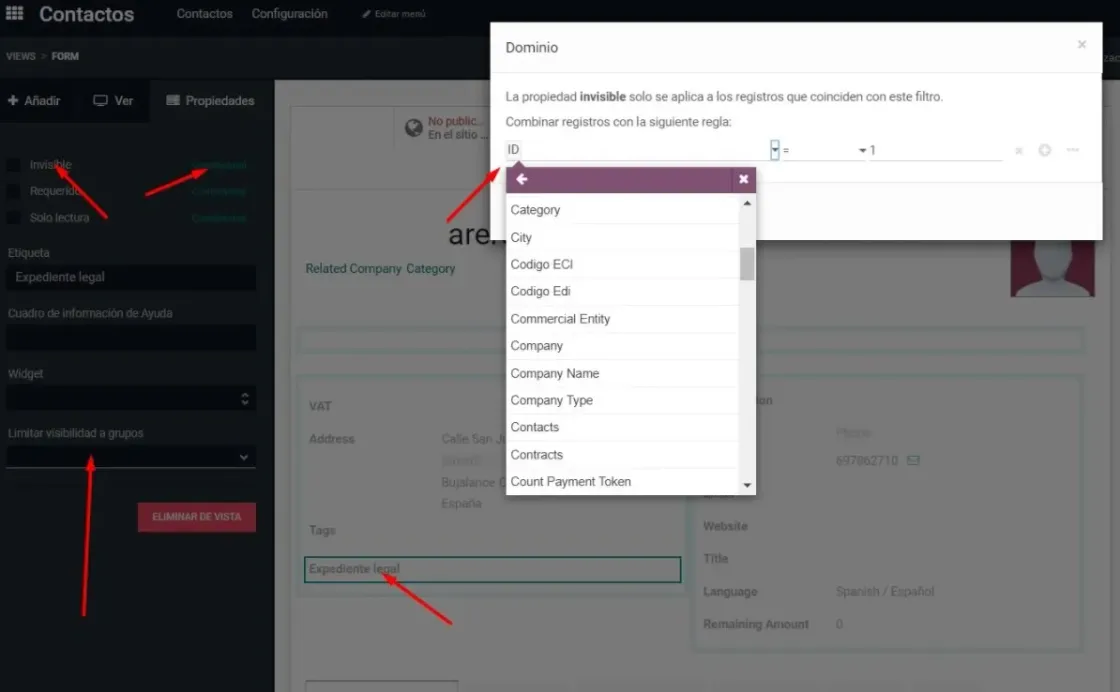Click the field list scroll up arrow
Image resolution: width=1120 pixels, height=692 pixels.
click(x=747, y=204)
